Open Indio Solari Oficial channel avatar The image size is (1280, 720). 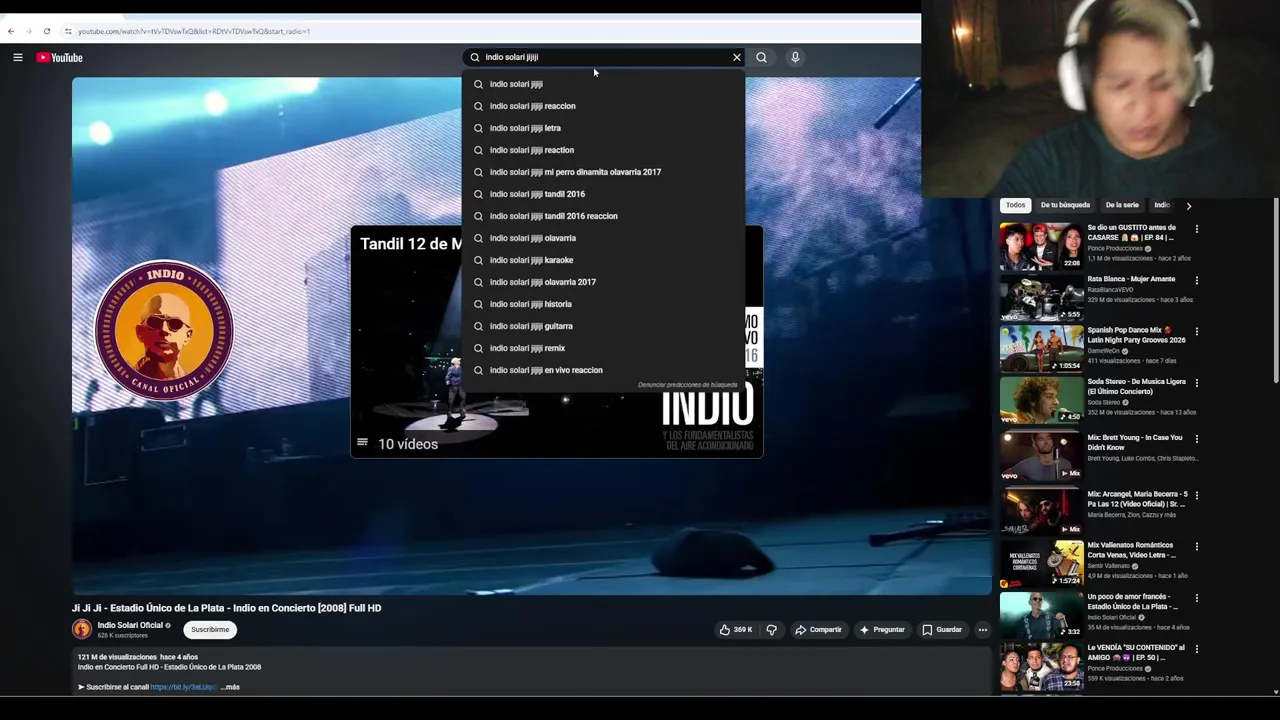pos(82,629)
